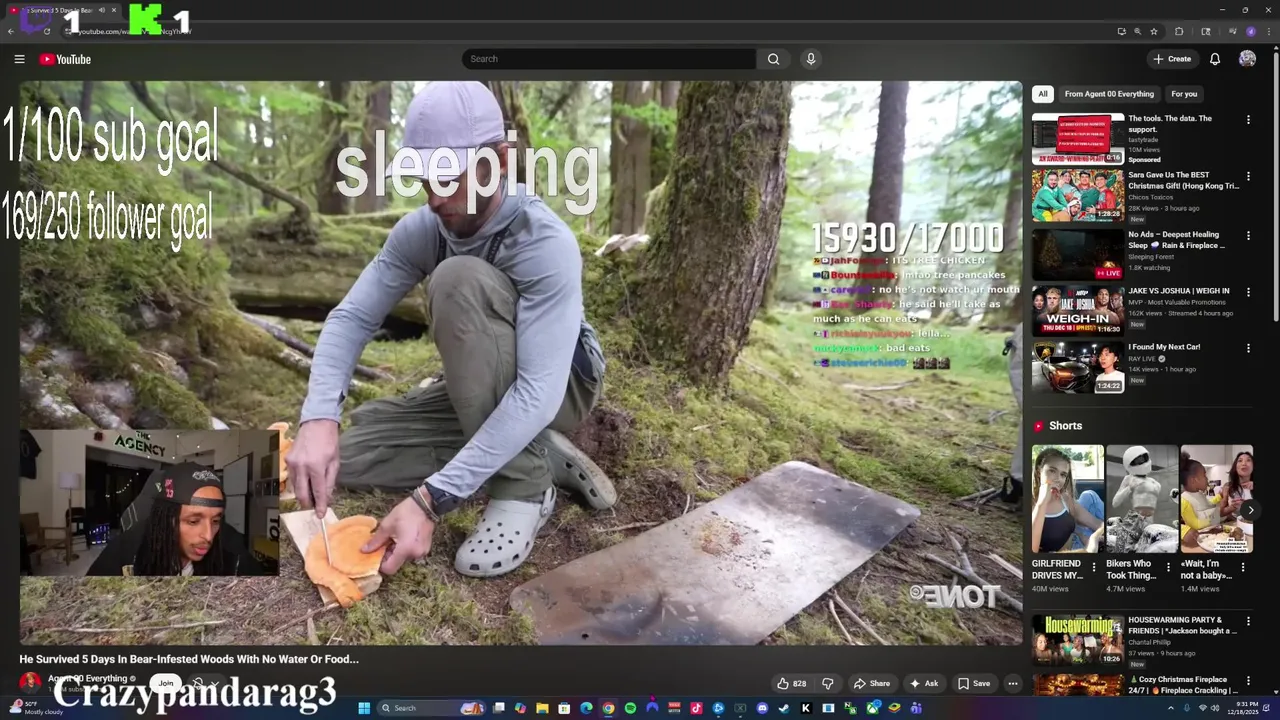Open menu for 'HOUSEWARMING PARTY' video
This screenshot has height=720, width=1280.
[x=1248, y=621]
